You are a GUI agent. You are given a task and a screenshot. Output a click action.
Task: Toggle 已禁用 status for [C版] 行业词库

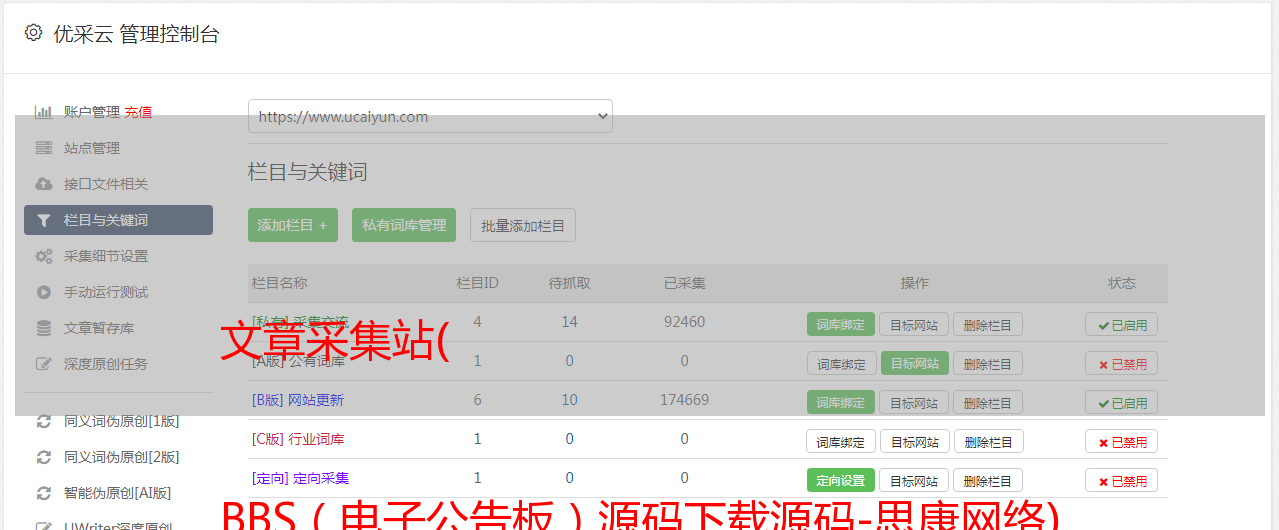pyautogui.click(x=1122, y=441)
